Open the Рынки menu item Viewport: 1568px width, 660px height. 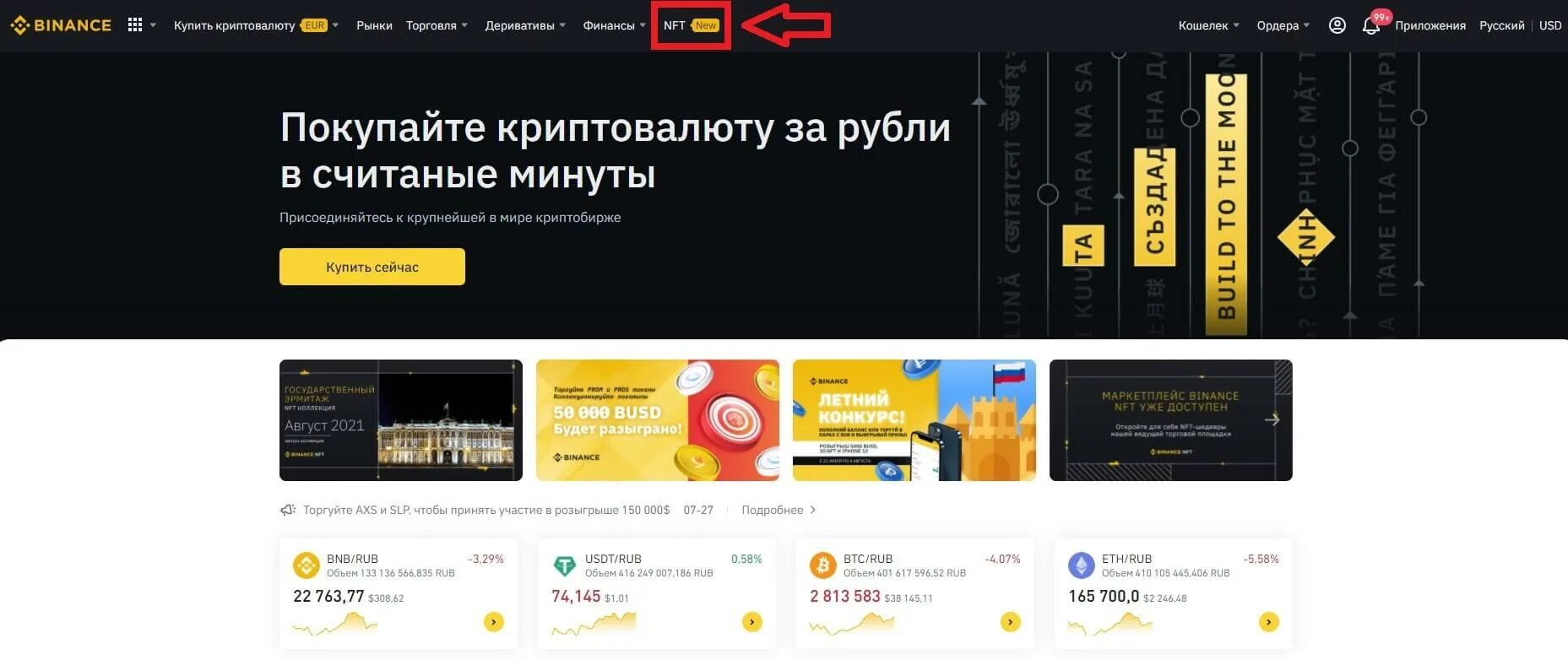click(374, 25)
